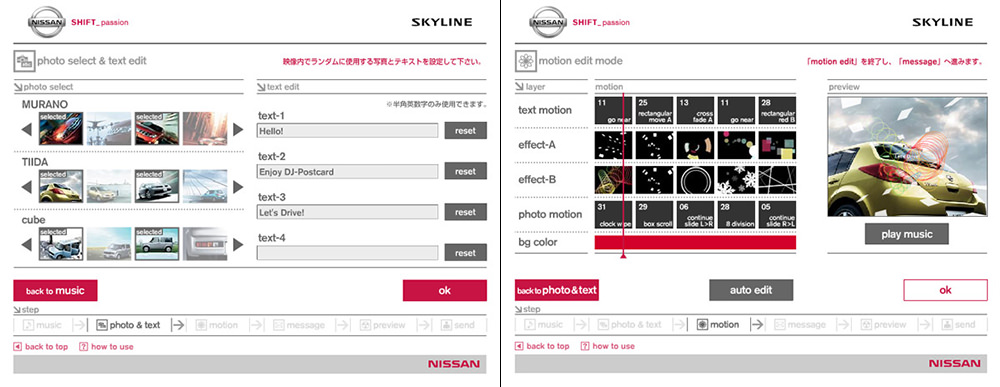Pick the effect-B snowflakes tile

coord(737,180)
